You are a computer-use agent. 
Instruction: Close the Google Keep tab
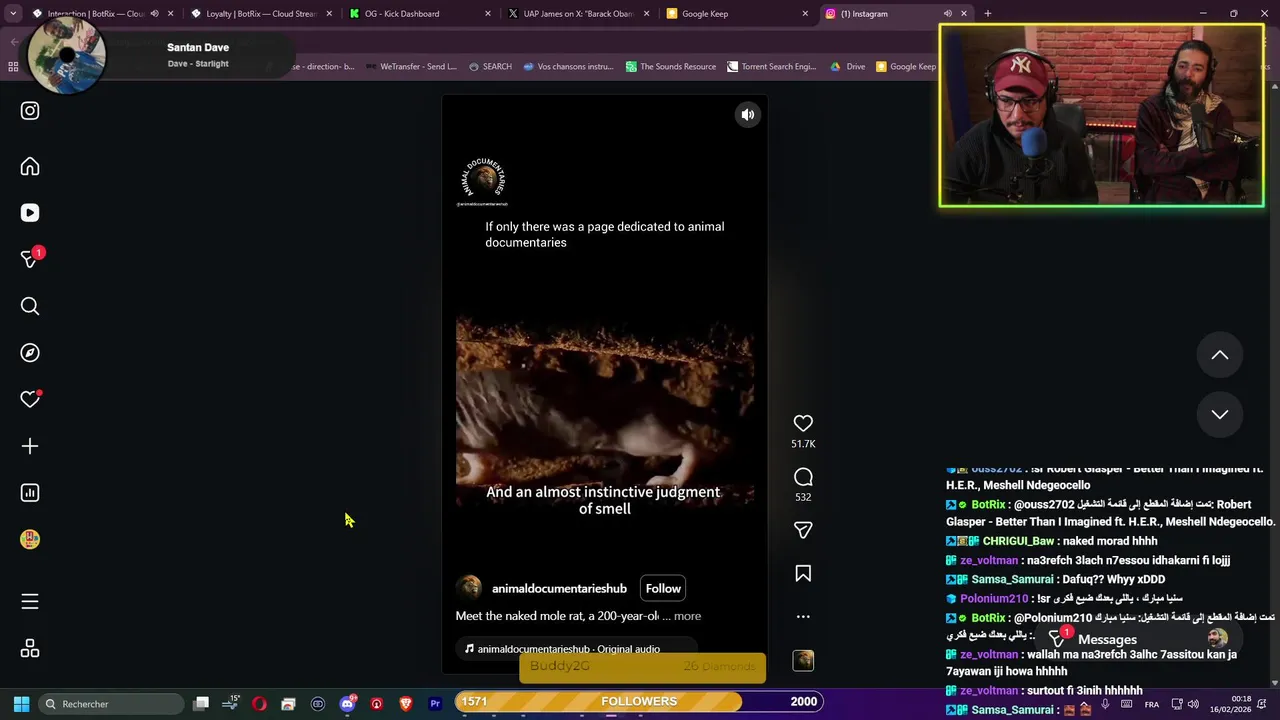pyautogui.click(x=805, y=14)
